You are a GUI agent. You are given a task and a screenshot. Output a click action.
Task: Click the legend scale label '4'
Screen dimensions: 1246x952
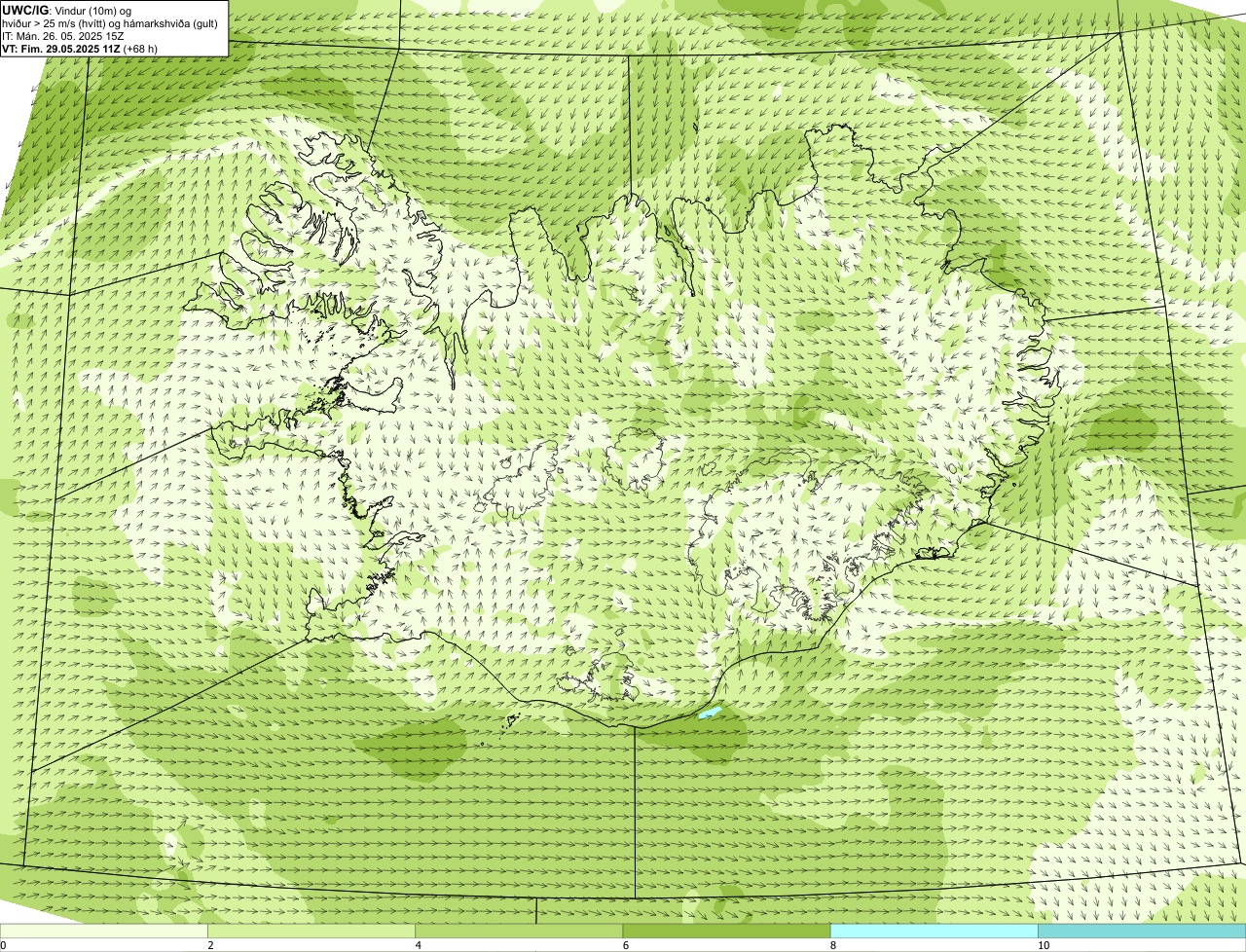[x=419, y=945]
